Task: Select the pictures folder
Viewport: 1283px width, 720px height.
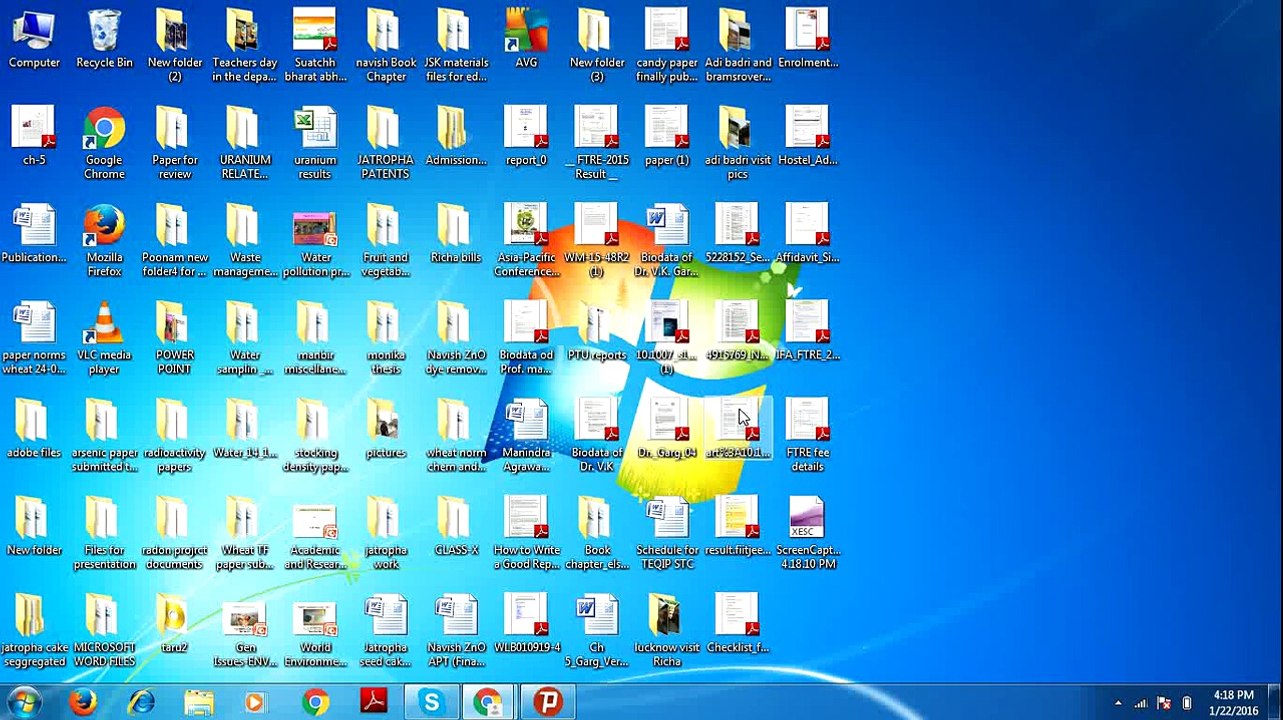Action: 386,430
